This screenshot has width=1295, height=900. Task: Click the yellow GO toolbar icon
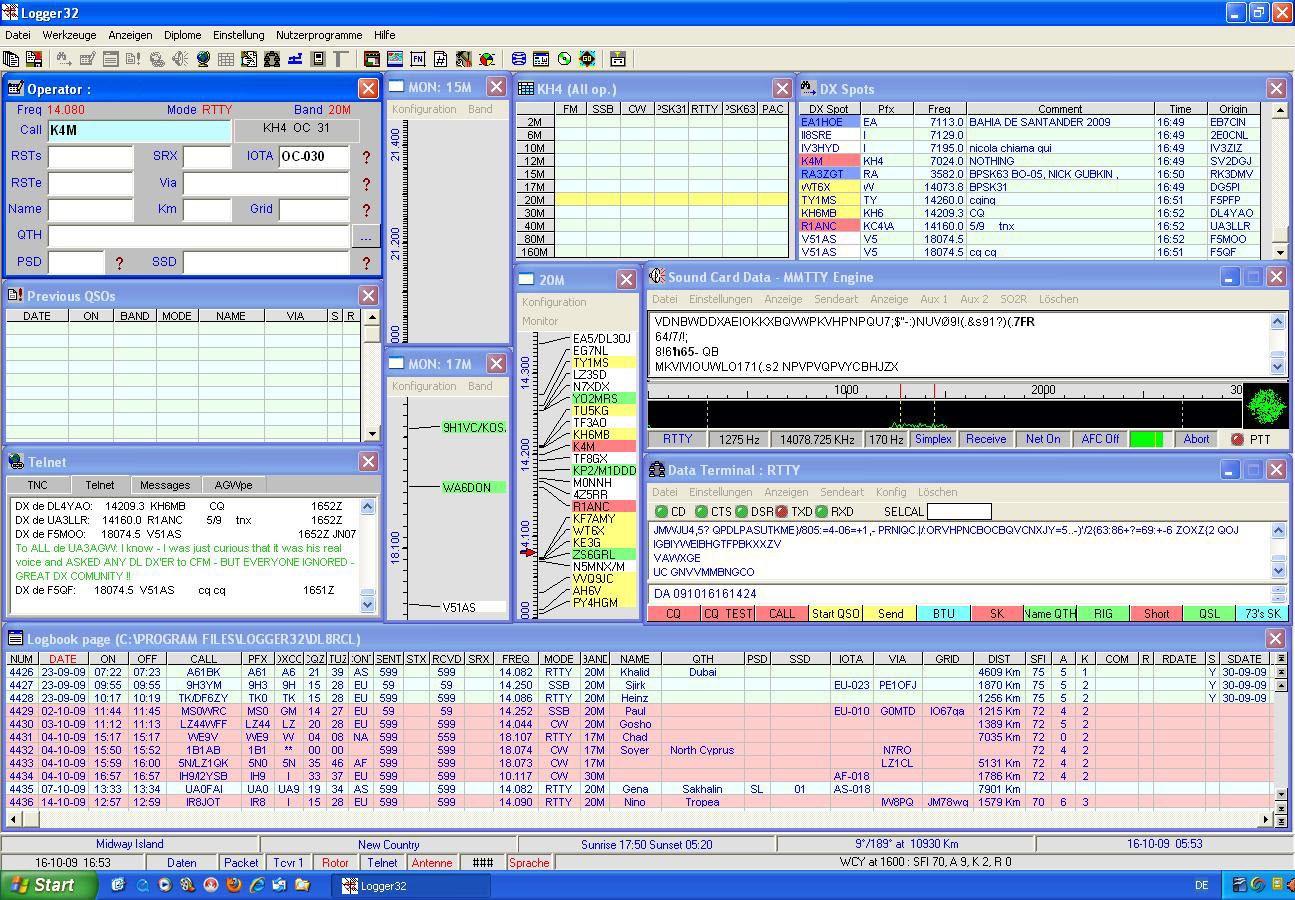coord(587,59)
